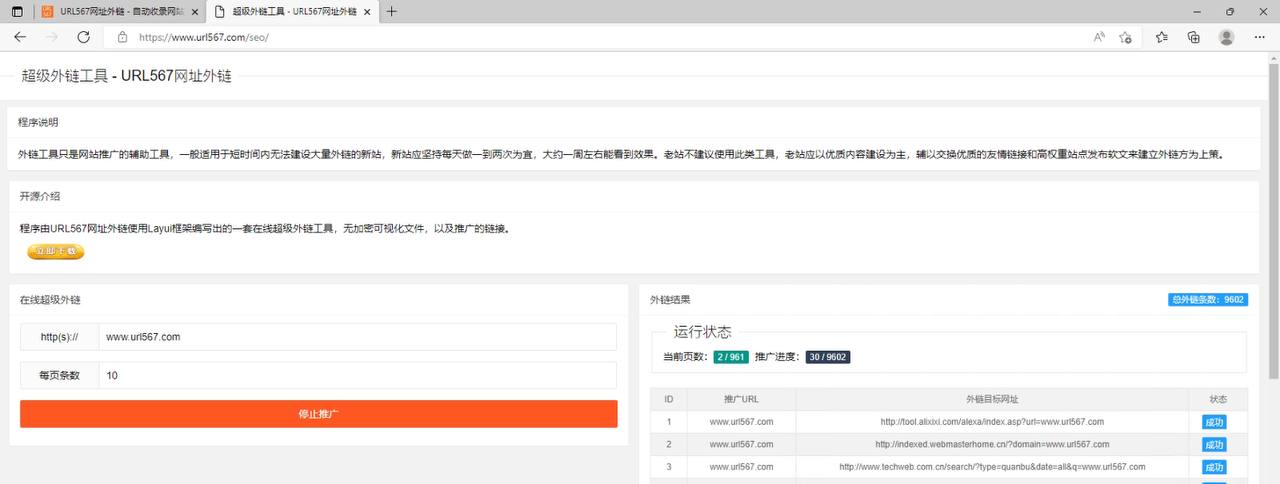The width and height of the screenshot is (1280, 484).
Task: Click the tool.alixixi.com target URL cell
Action: pyautogui.click(x=992, y=422)
